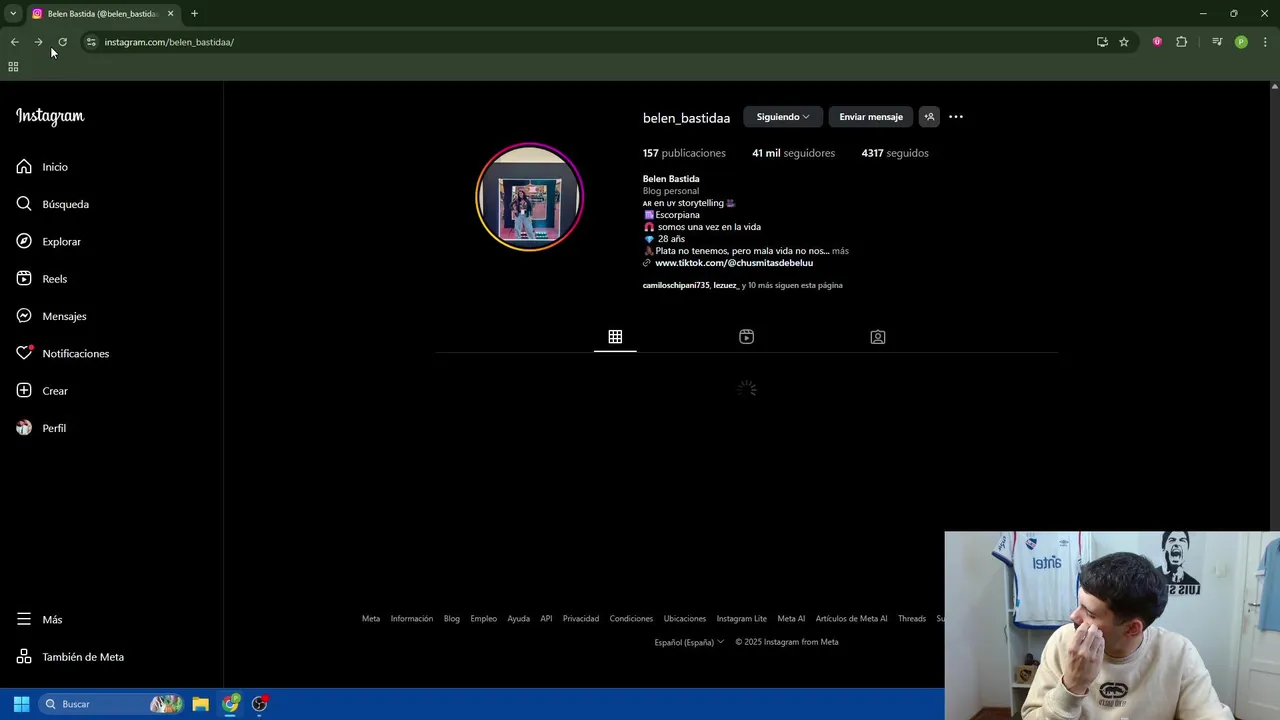This screenshot has width=1280, height=720.
Task: Open the profile three-dots options
Action: click(956, 117)
